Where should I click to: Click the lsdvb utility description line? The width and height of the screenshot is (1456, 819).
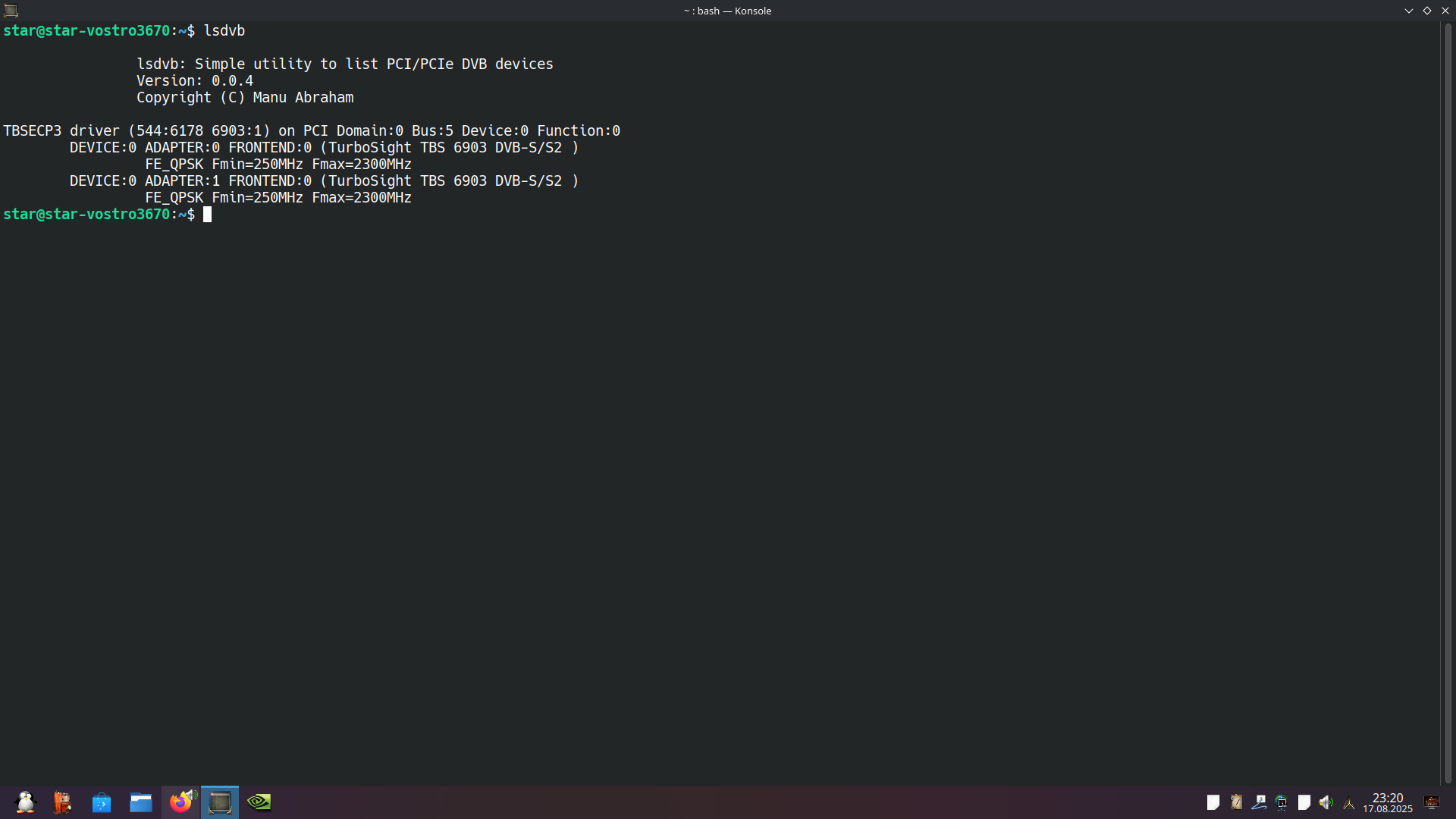coord(345,64)
